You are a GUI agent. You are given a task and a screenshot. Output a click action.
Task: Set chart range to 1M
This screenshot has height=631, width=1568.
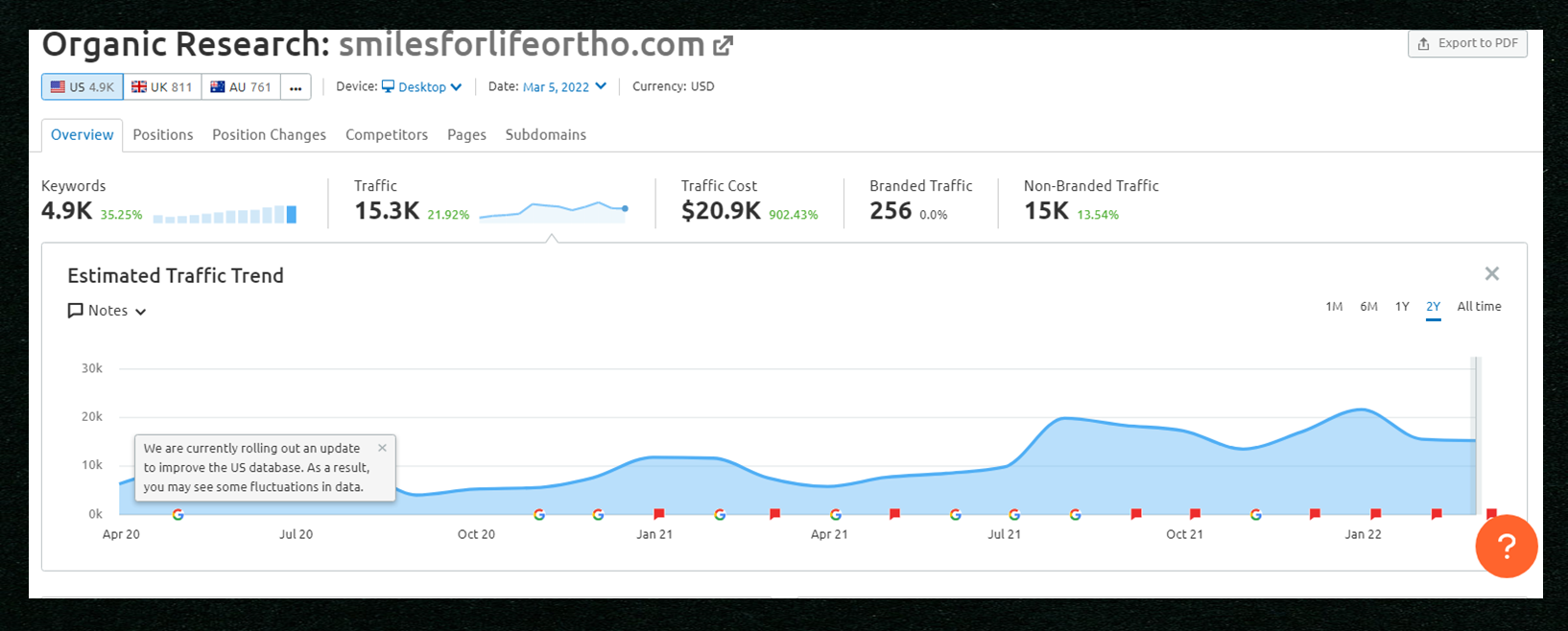click(x=1334, y=307)
